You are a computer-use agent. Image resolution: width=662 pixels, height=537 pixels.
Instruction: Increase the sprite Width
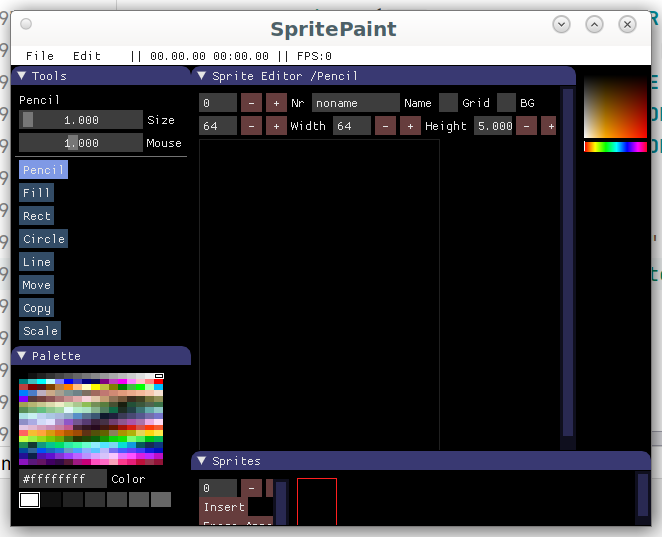point(276,126)
